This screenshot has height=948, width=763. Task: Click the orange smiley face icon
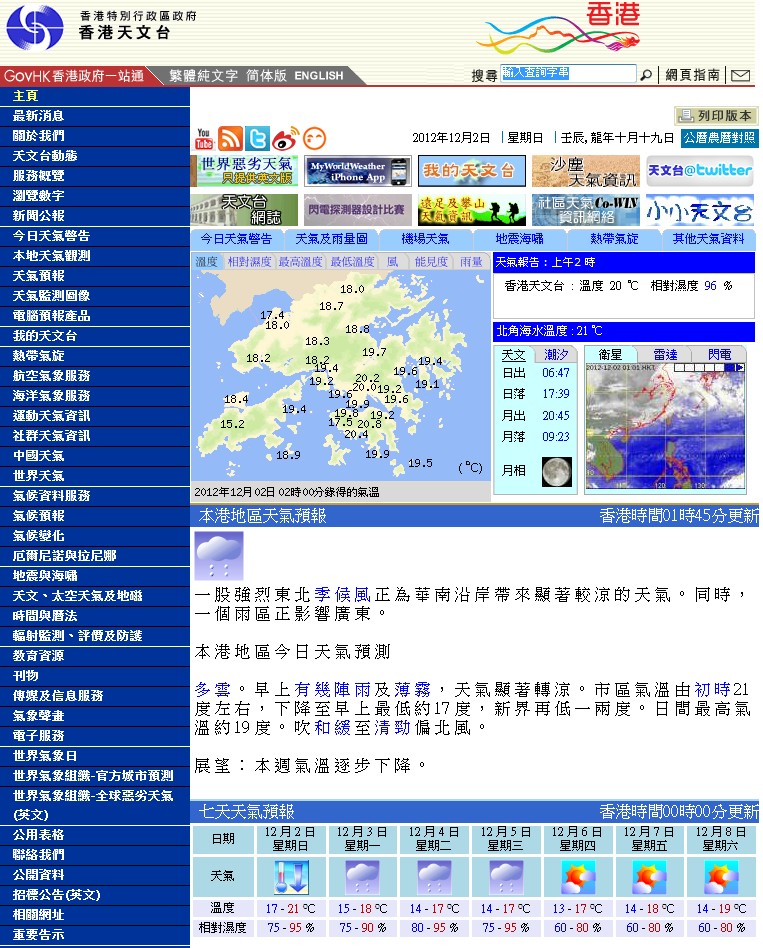[x=314, y=138]
